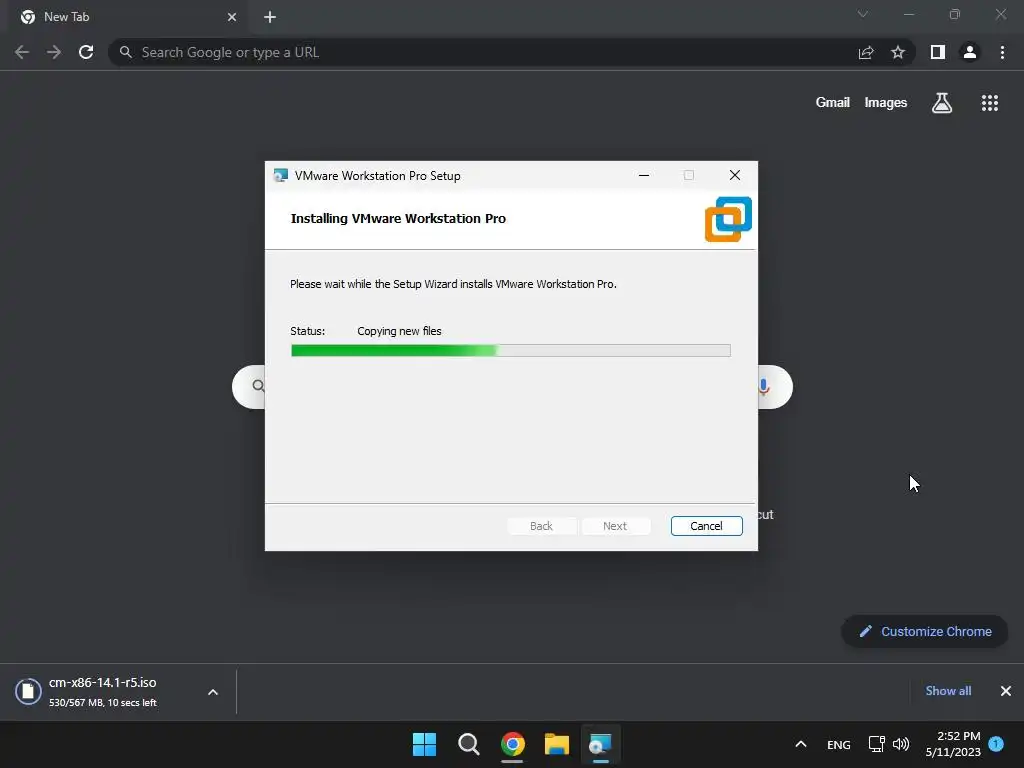Screen dimensions: 1024x768
Task: Open Chrome profile menu
Action: 970,52
